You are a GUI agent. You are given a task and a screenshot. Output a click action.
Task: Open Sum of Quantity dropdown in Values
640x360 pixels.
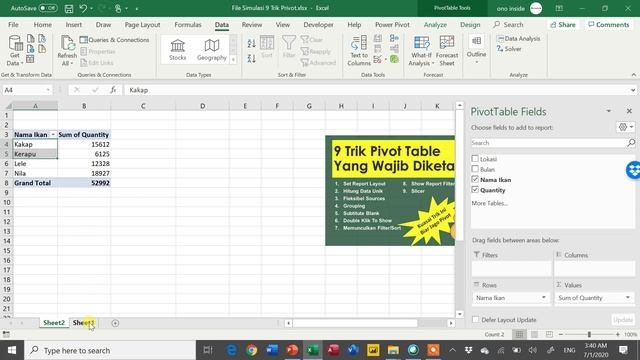(x=628, y=298)
